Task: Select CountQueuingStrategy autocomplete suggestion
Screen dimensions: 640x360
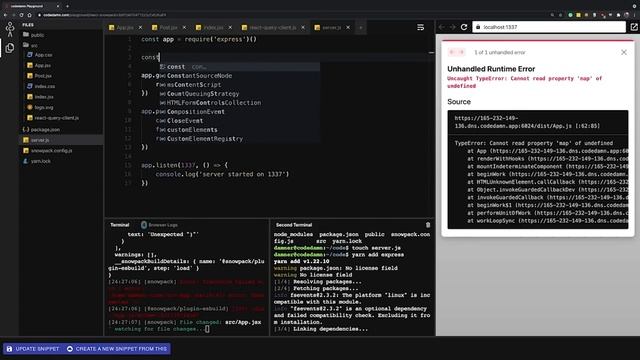Action: tap(240, 94)
